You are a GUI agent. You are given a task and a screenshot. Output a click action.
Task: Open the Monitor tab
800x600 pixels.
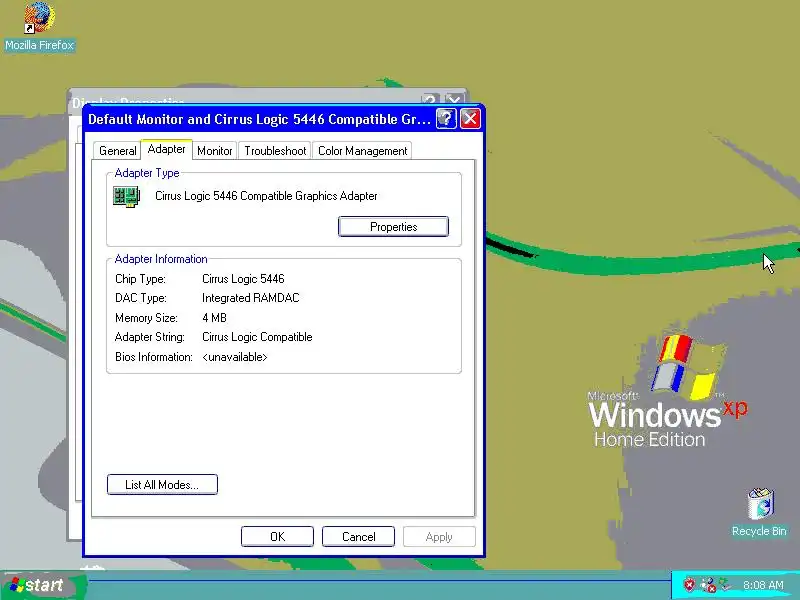[x=215, y=151]
